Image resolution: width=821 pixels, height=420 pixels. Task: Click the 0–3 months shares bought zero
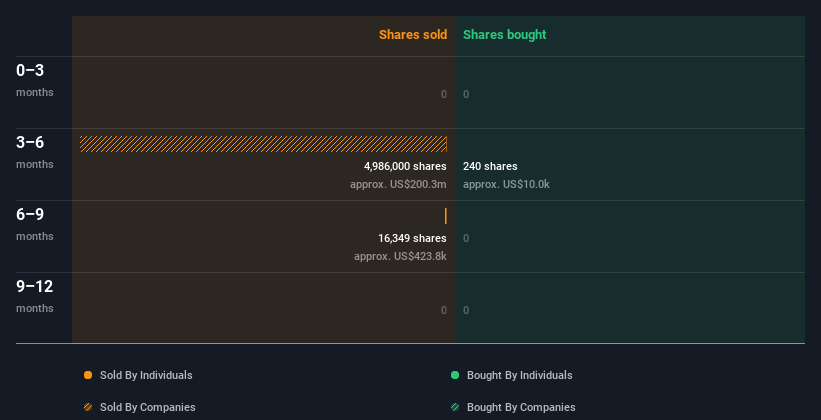point(466,94)
